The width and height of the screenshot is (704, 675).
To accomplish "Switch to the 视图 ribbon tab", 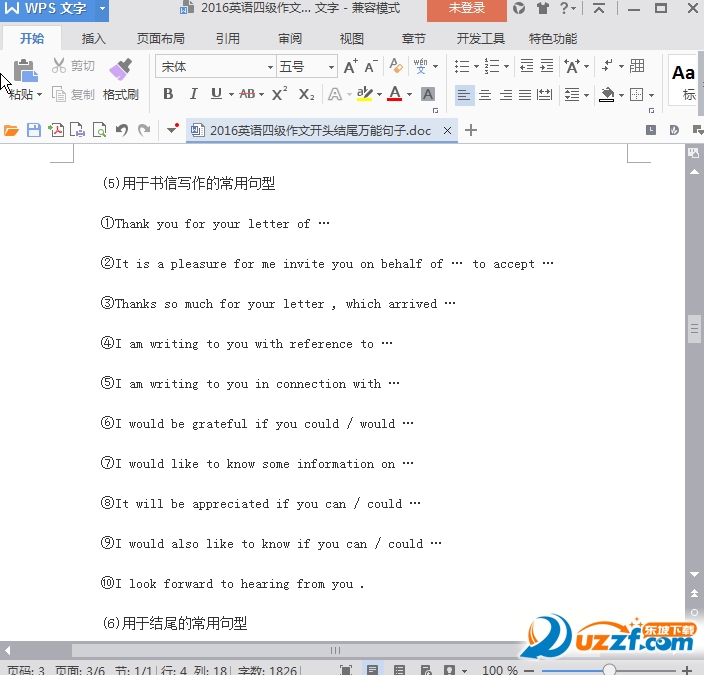I will point(352,39).
